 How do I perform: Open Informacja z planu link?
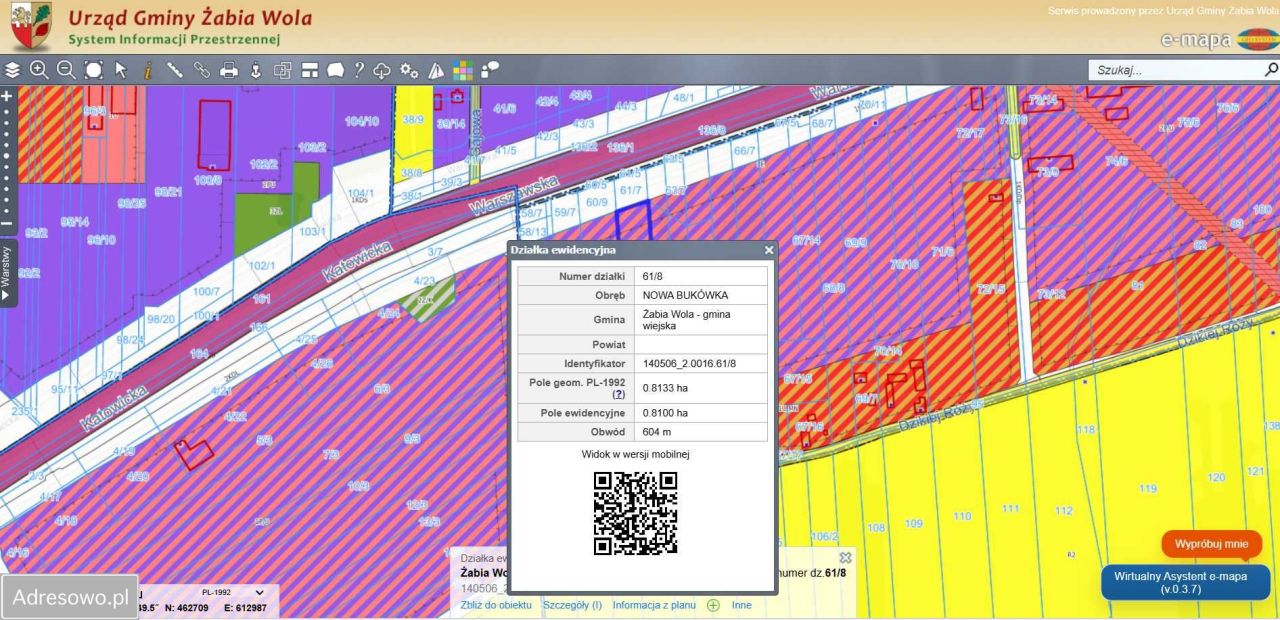[x=653, y=605]
